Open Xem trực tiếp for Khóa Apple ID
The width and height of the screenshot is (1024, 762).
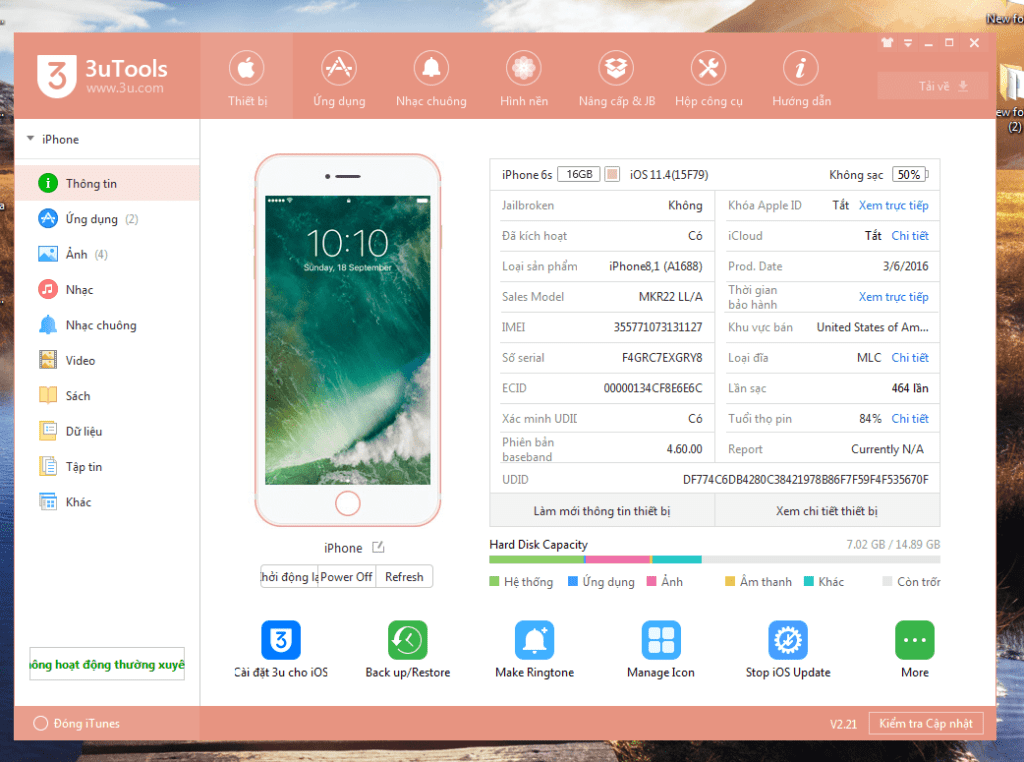[x=893, y=205]
